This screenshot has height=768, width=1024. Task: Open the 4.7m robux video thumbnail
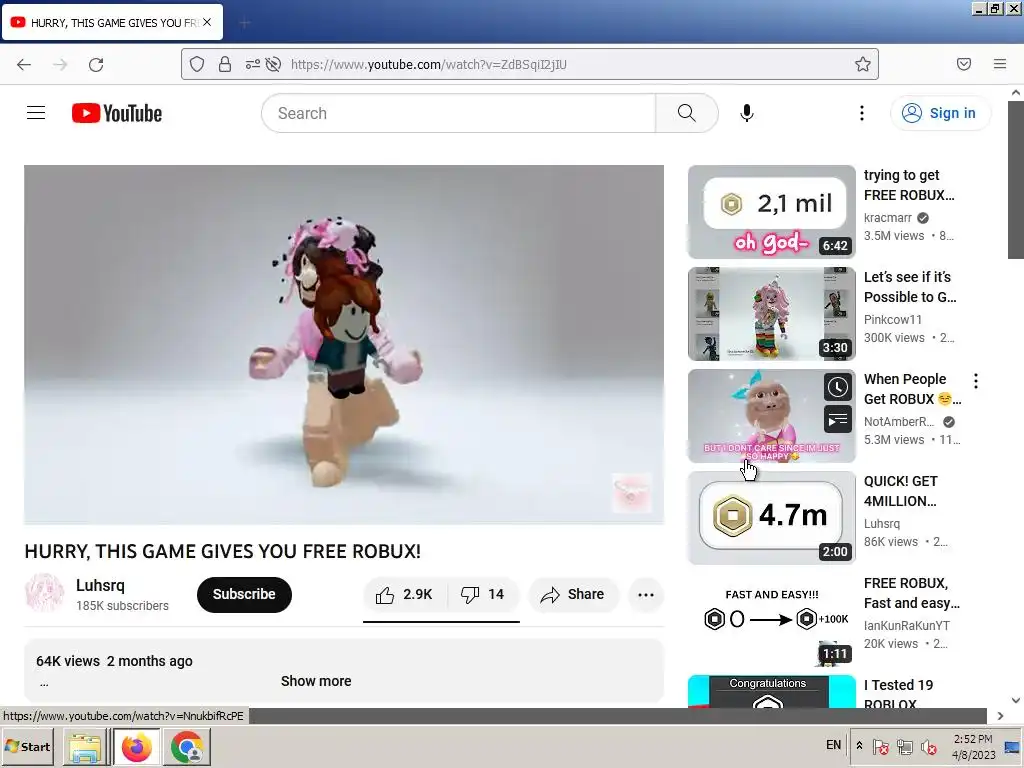pos(771,517)
